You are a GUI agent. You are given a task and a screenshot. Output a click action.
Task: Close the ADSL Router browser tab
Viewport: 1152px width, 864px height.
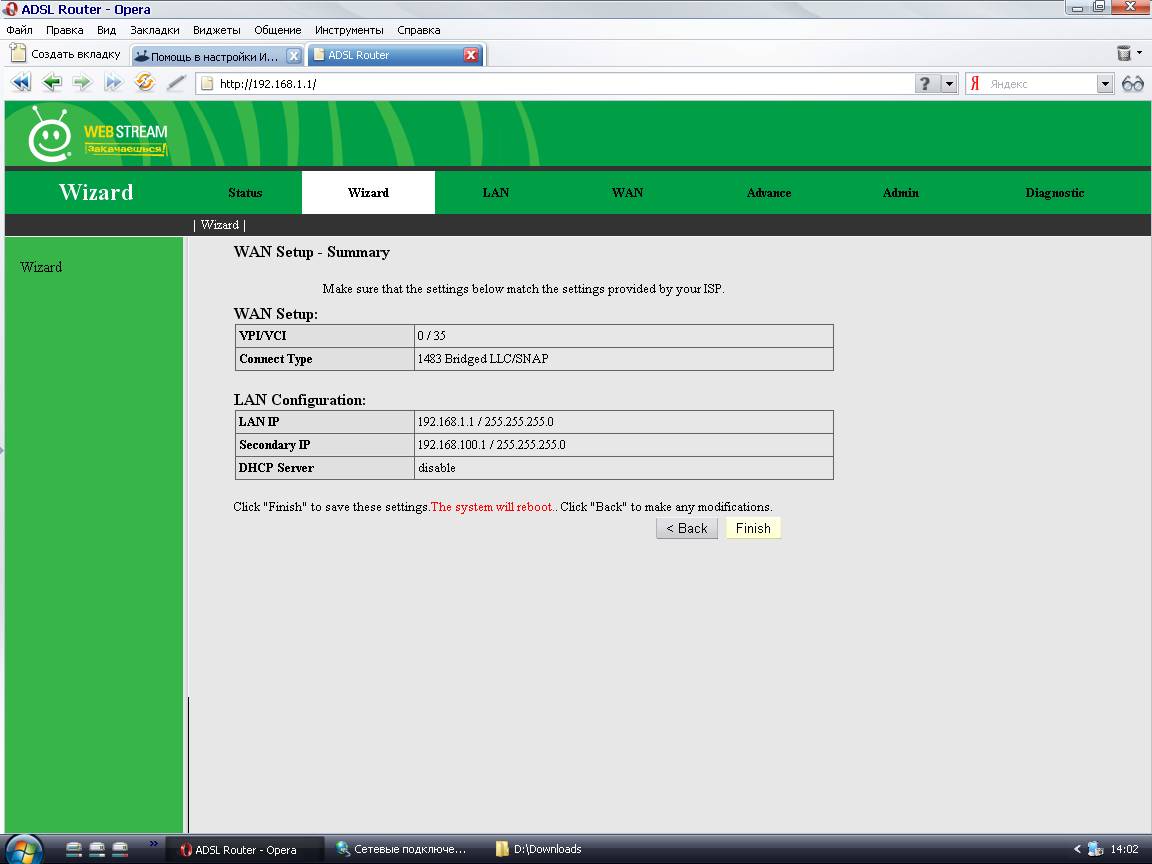pyautogui.click(x=471, y=55)
